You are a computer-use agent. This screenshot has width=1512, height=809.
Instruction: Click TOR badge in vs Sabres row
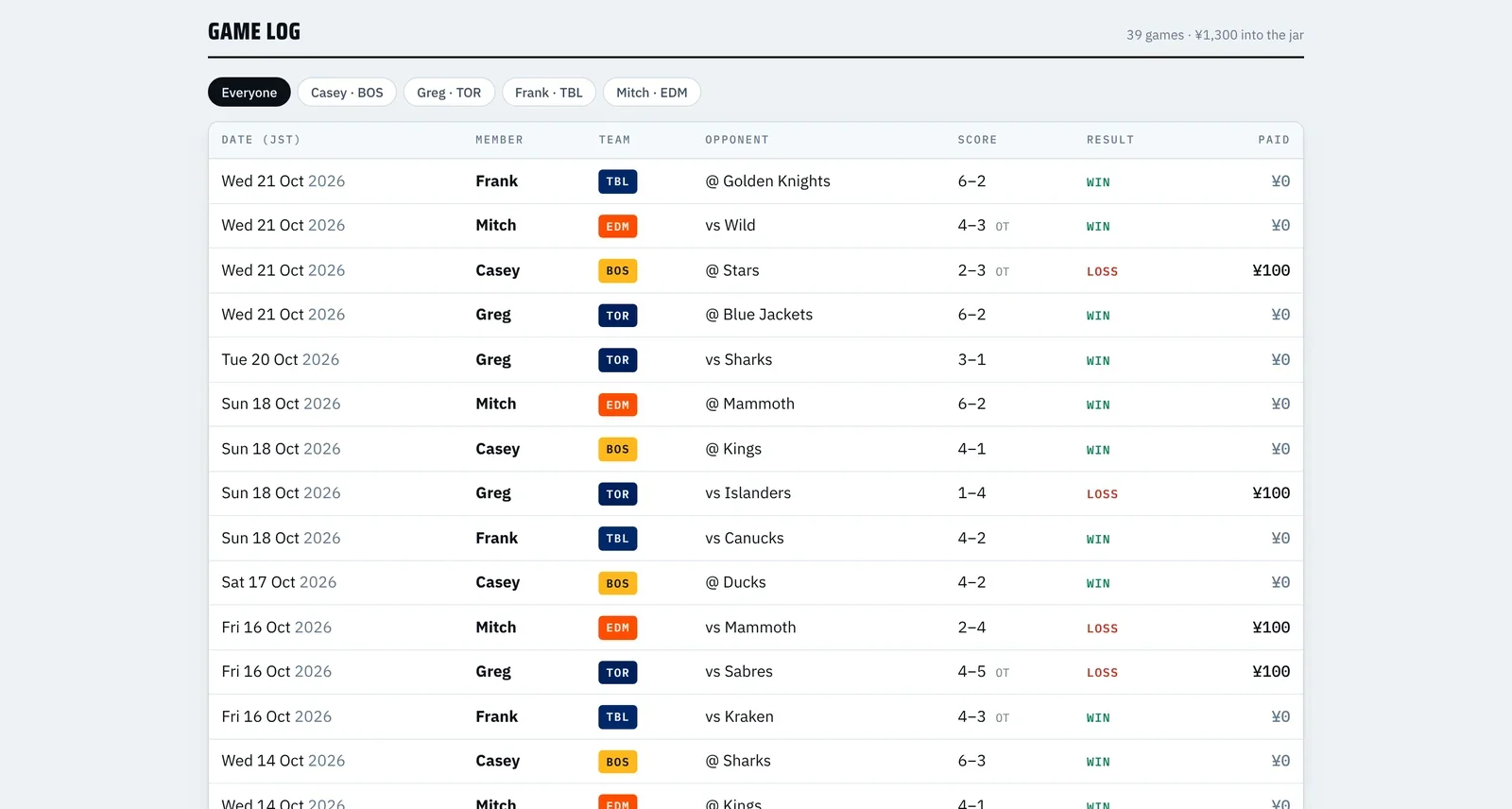(618, 672)
